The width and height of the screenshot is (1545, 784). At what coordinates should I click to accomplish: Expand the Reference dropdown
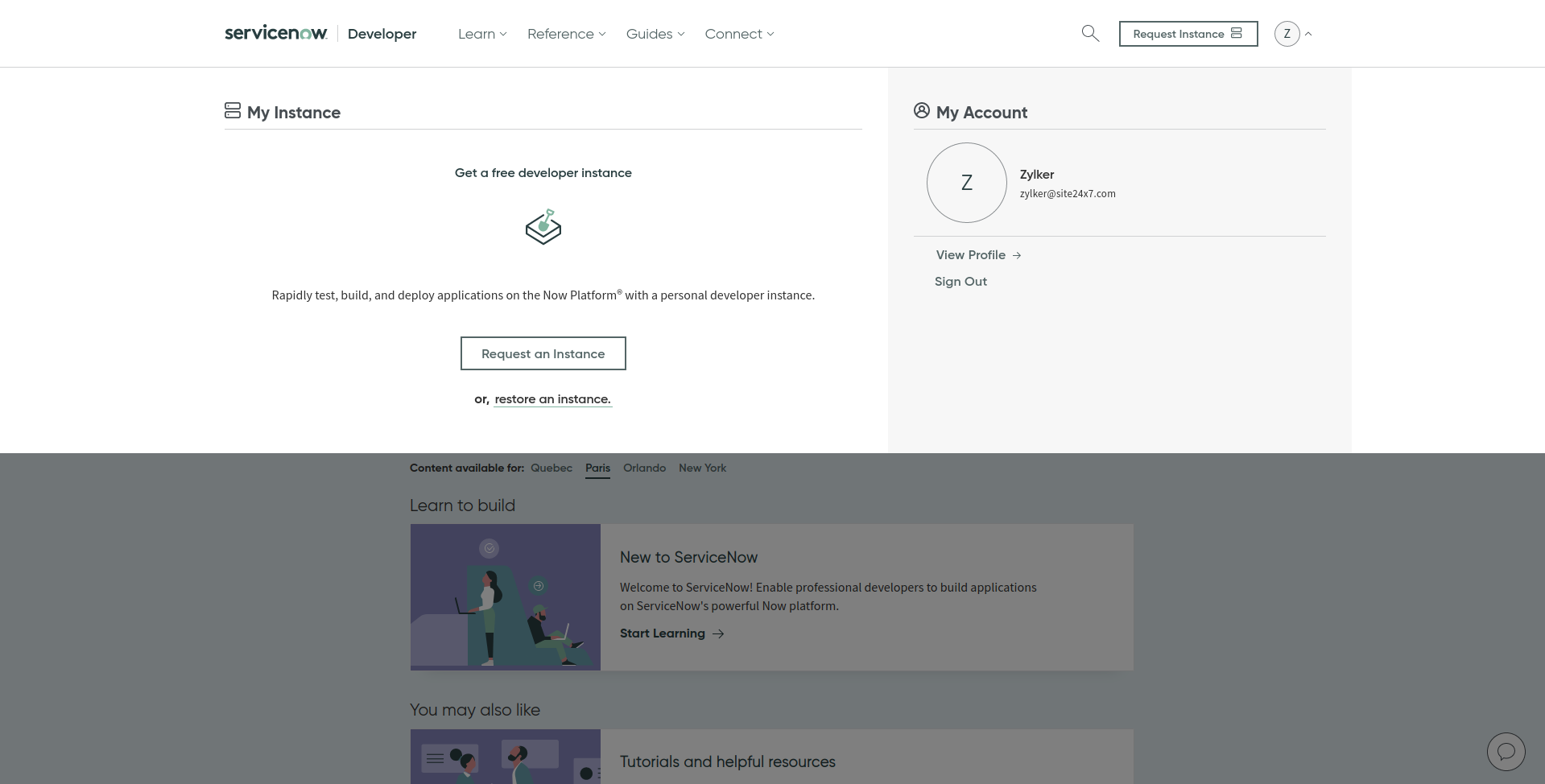click(x=566, y=34)
